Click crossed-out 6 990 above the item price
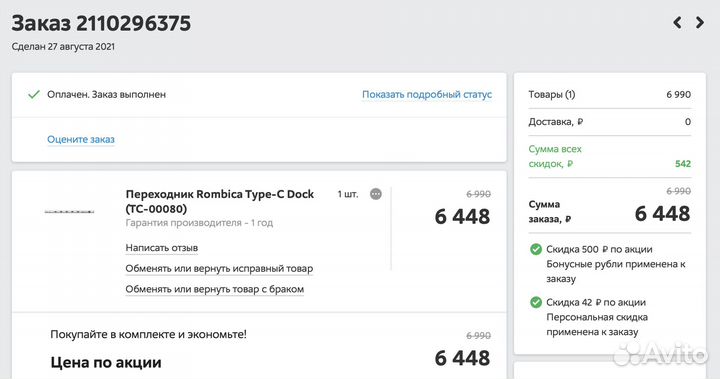720x379 pixels. (x=478, y=194)
